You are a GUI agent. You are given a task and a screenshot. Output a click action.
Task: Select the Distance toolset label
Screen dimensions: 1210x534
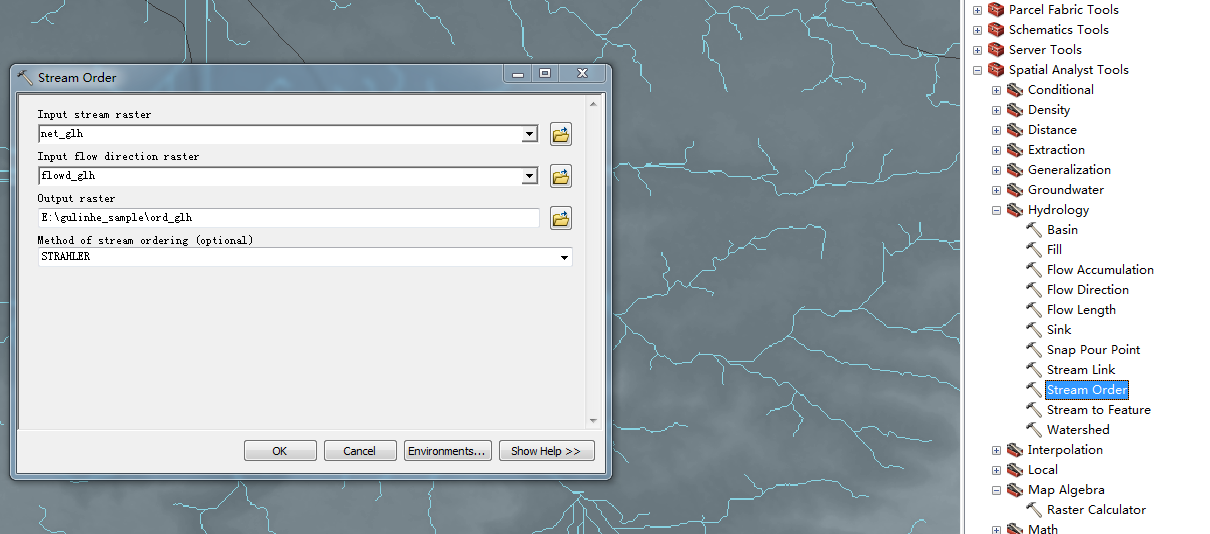(x=1052, y=130)
